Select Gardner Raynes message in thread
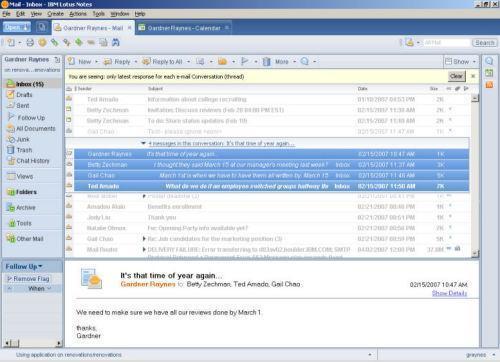Image resolution: width=500 pixels, height=362 pixels. (271, 154)
